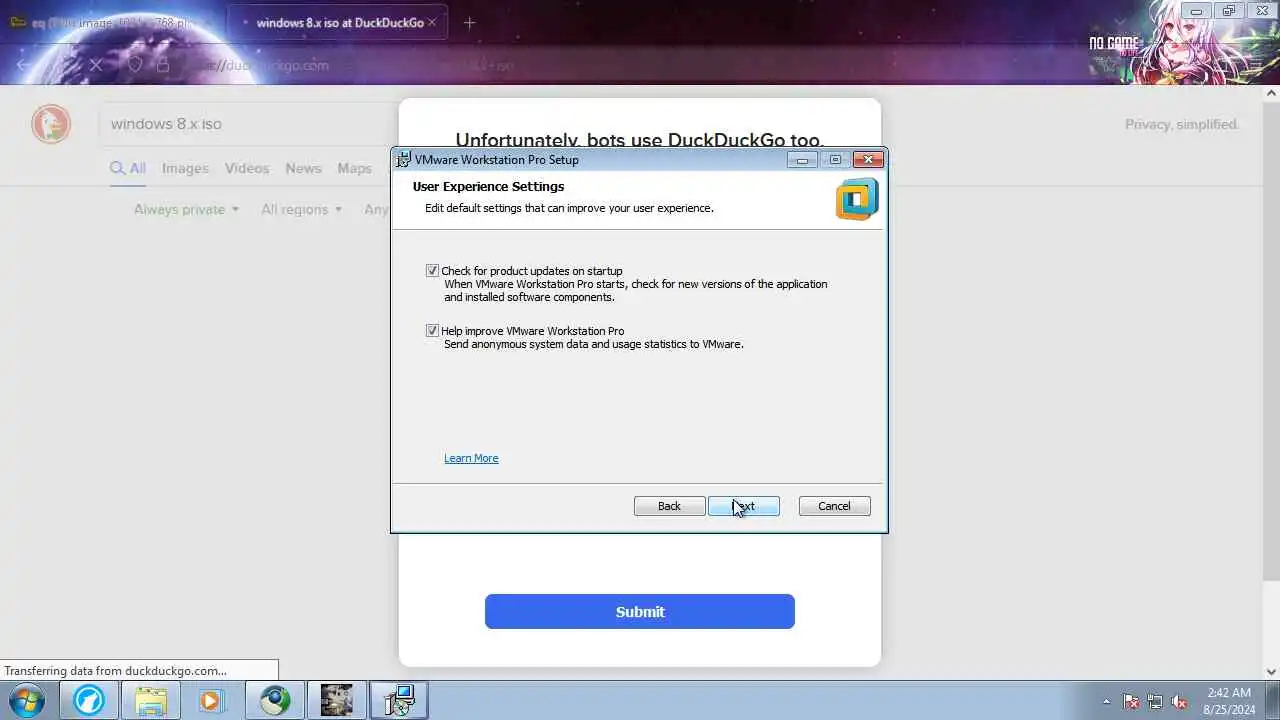
Task: Switch to Images search results
Action: (x=185, y=168)
